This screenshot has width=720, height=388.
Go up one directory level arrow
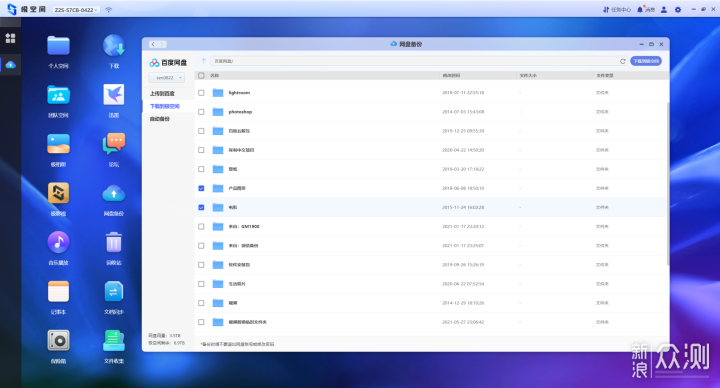[203, 61]
